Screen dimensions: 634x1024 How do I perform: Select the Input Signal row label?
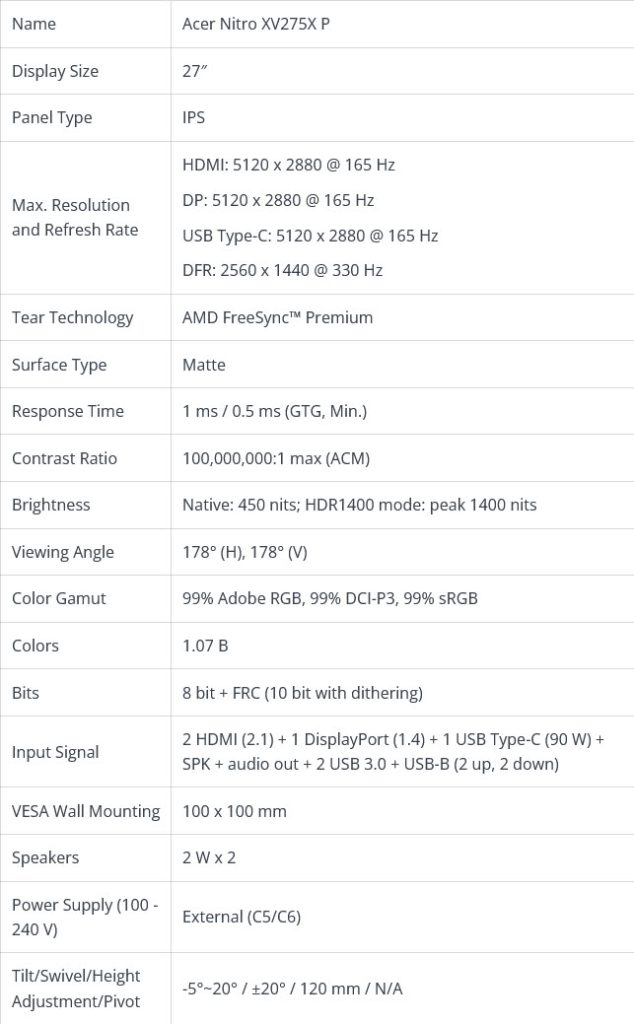[55, 752]
